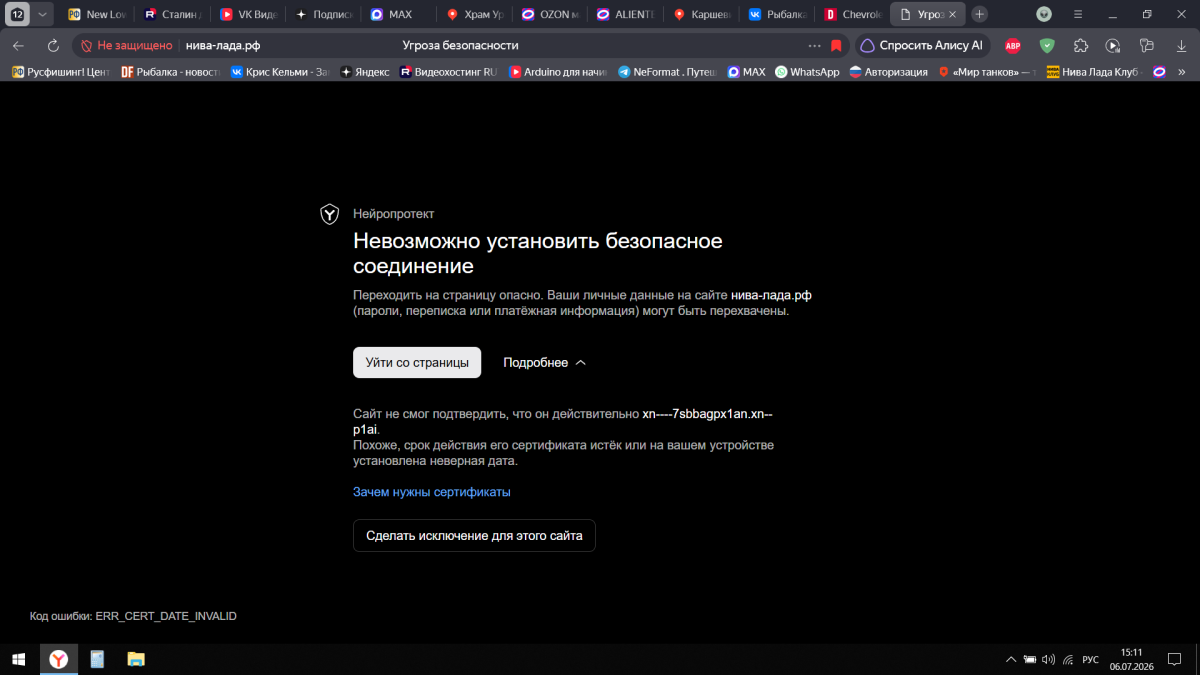Open the "Зачем нужны сертификаты" link
1200x675 pixels.
pos(432,492)
